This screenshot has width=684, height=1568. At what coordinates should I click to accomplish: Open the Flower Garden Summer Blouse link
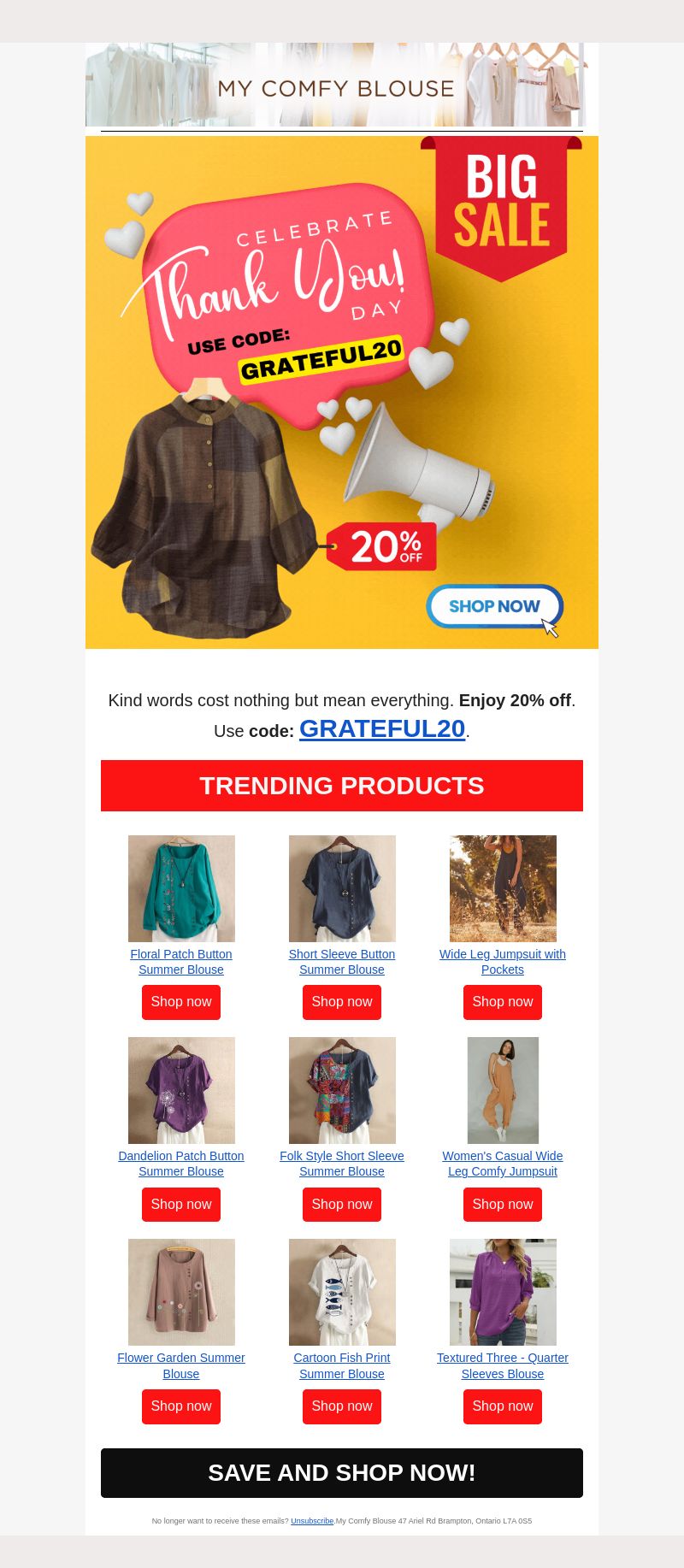click(x=181, y=1365)
